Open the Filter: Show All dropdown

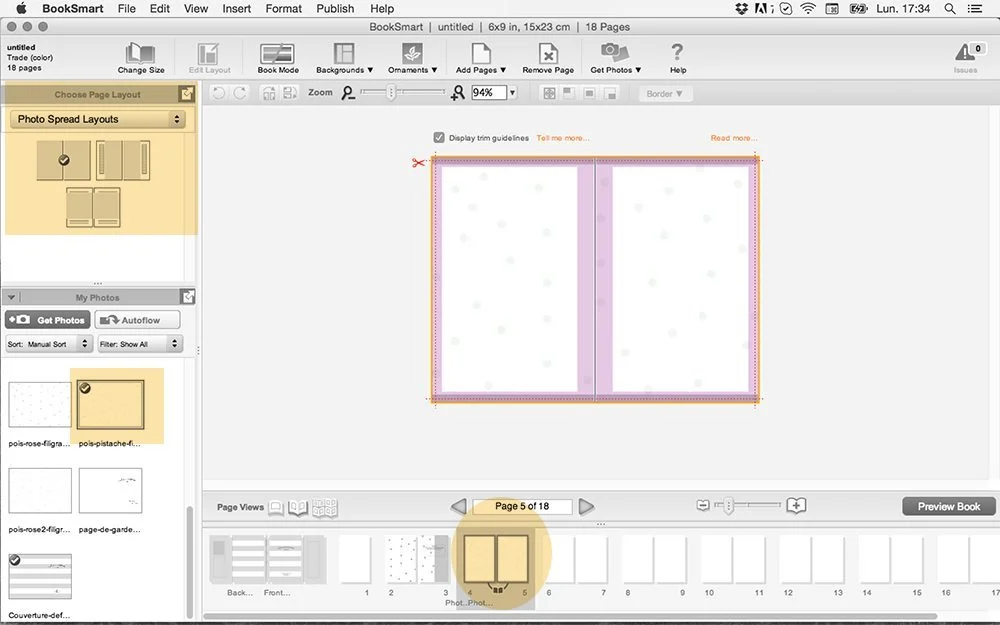(140, 344)
